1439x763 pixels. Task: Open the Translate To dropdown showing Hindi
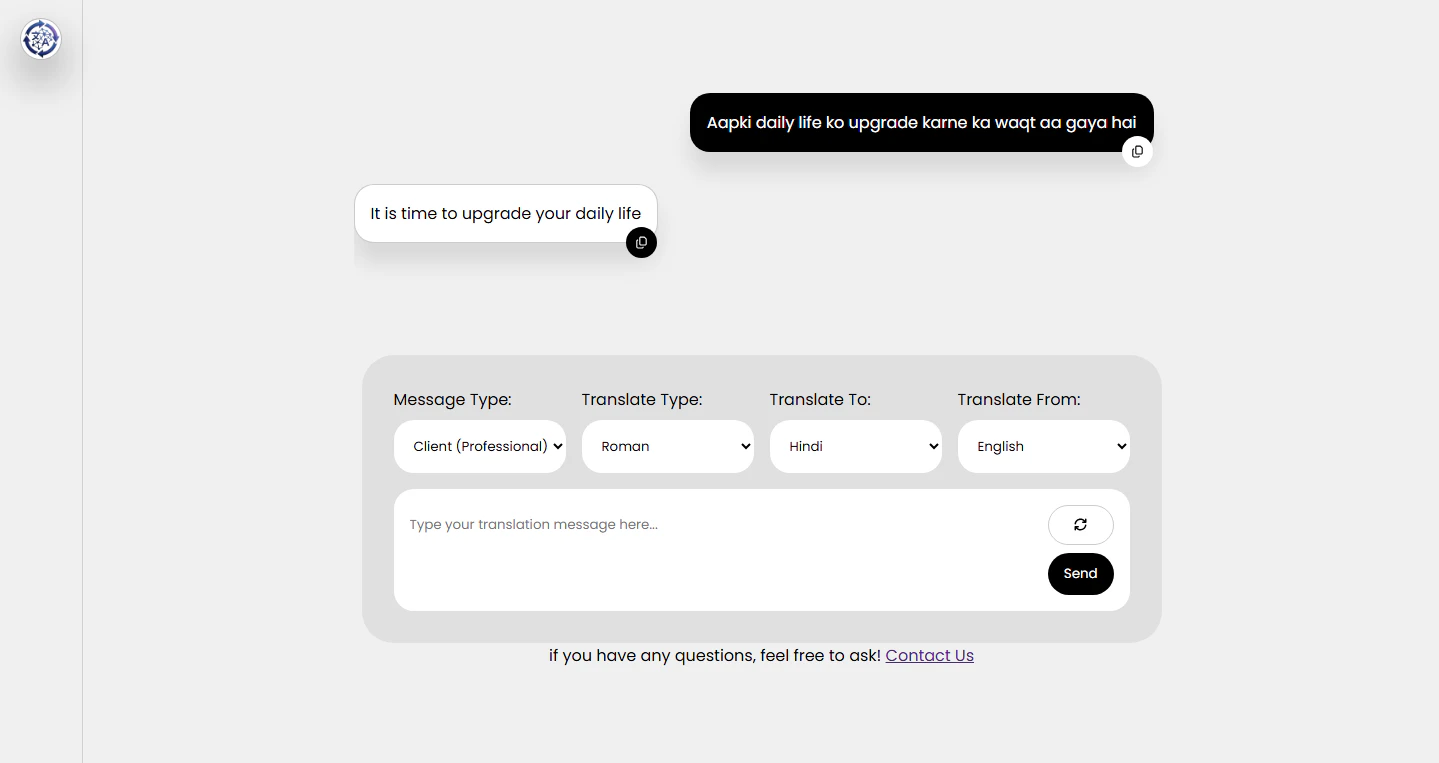coord(856,446)
